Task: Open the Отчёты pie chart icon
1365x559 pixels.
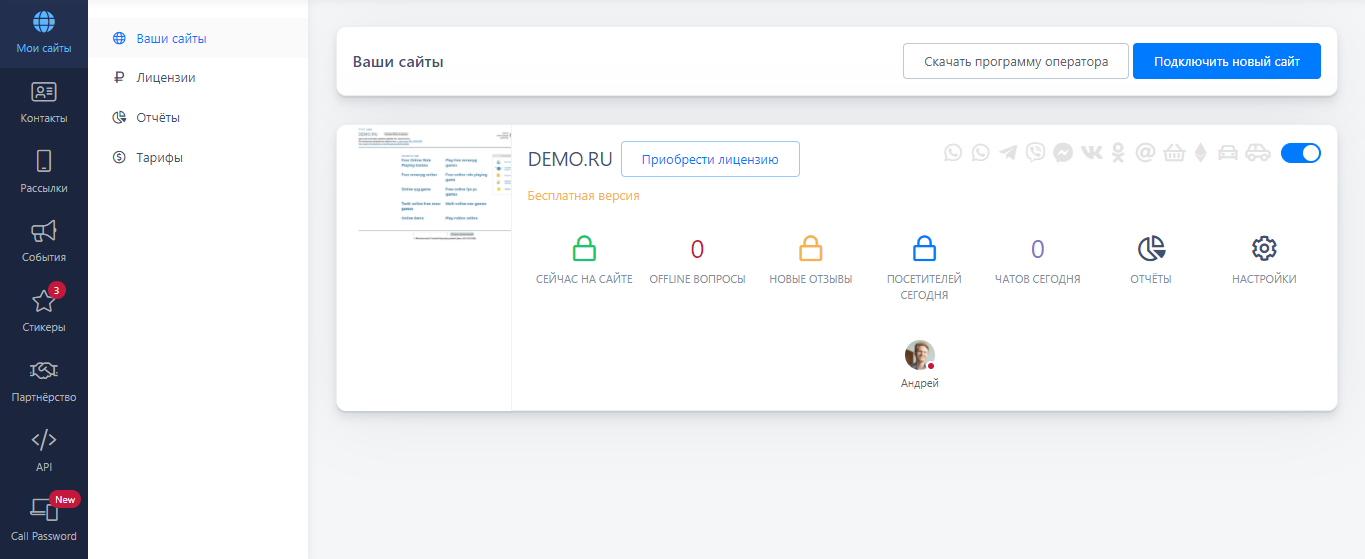Action: [x=1151, y=249]
